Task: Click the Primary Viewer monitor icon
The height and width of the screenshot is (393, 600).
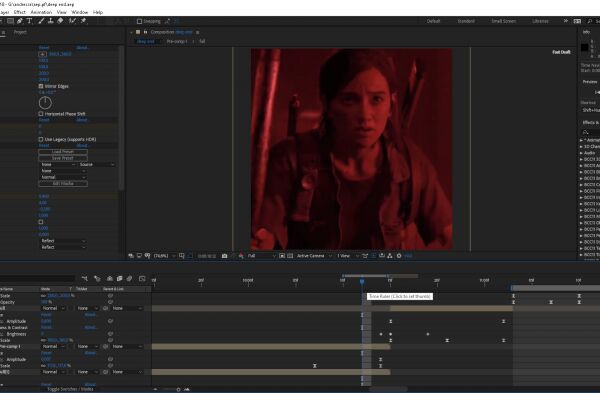Action: point(139,256)
